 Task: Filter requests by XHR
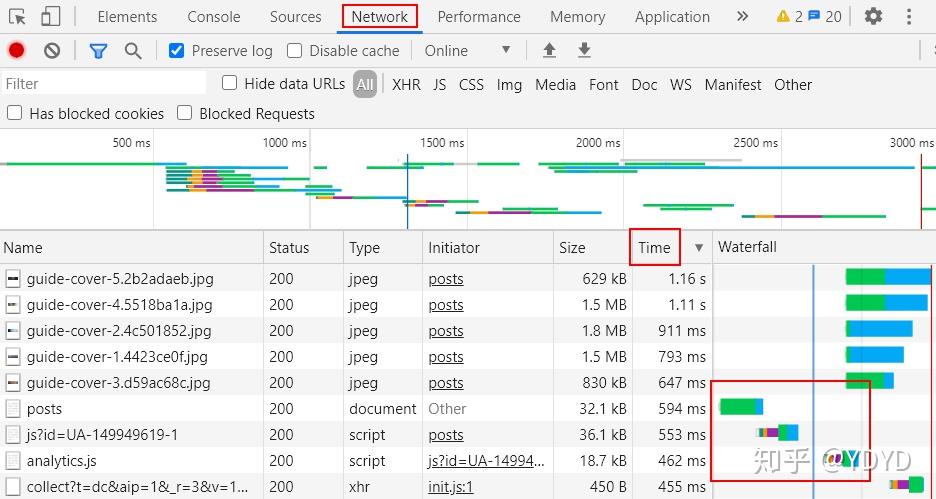click(406, 85)
